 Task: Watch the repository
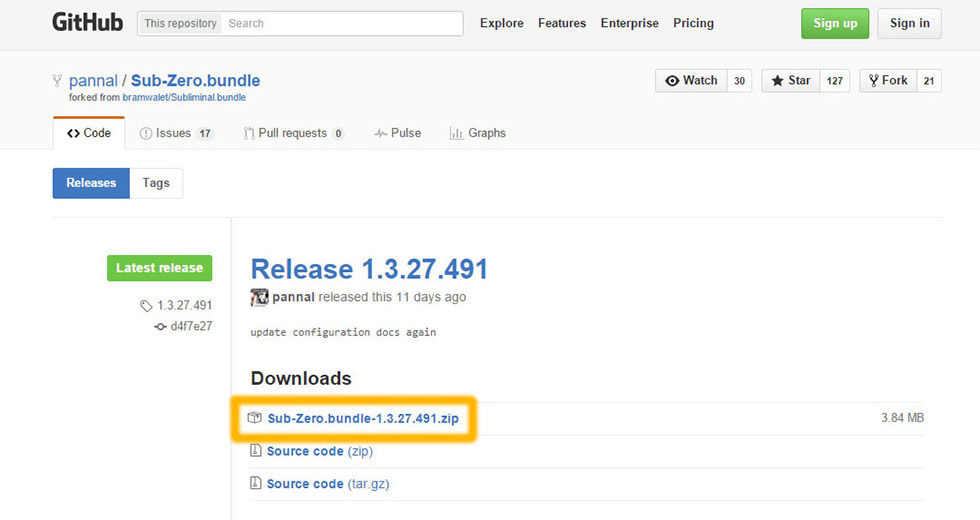pos(691,81)
